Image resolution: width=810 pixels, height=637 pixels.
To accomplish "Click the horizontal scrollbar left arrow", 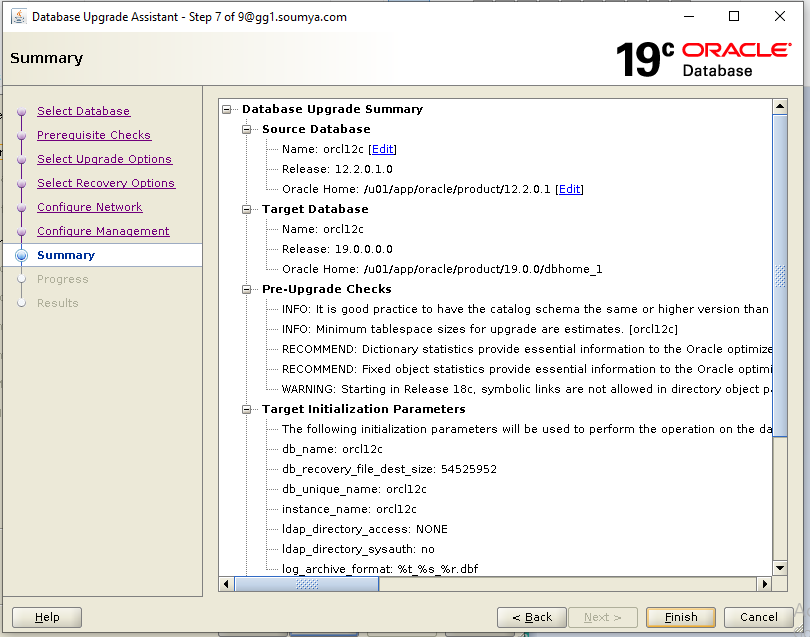I will [226, 584].
